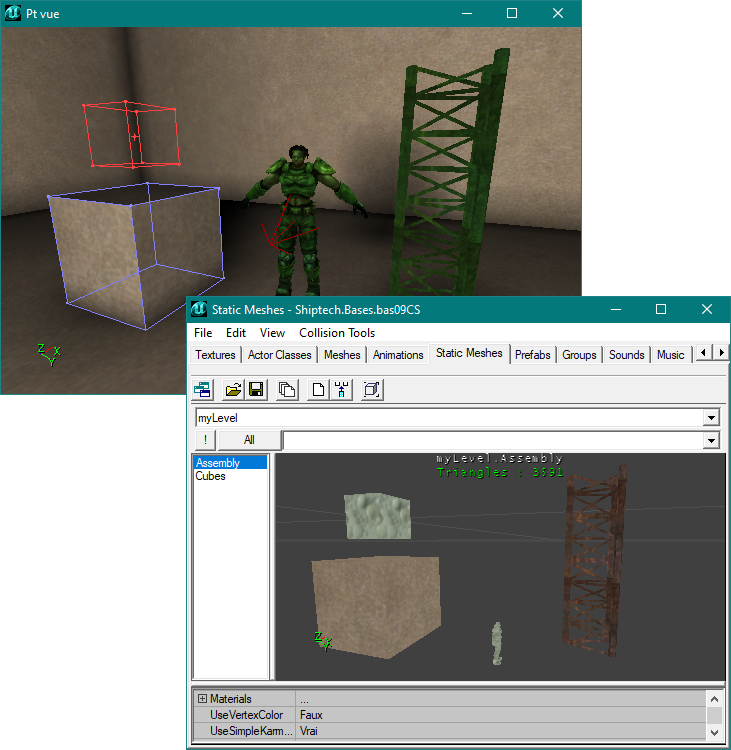The image size is (731, 750).
Task: Click the 3D box bounds toolbar icon
Action: (x=372, y=390)
